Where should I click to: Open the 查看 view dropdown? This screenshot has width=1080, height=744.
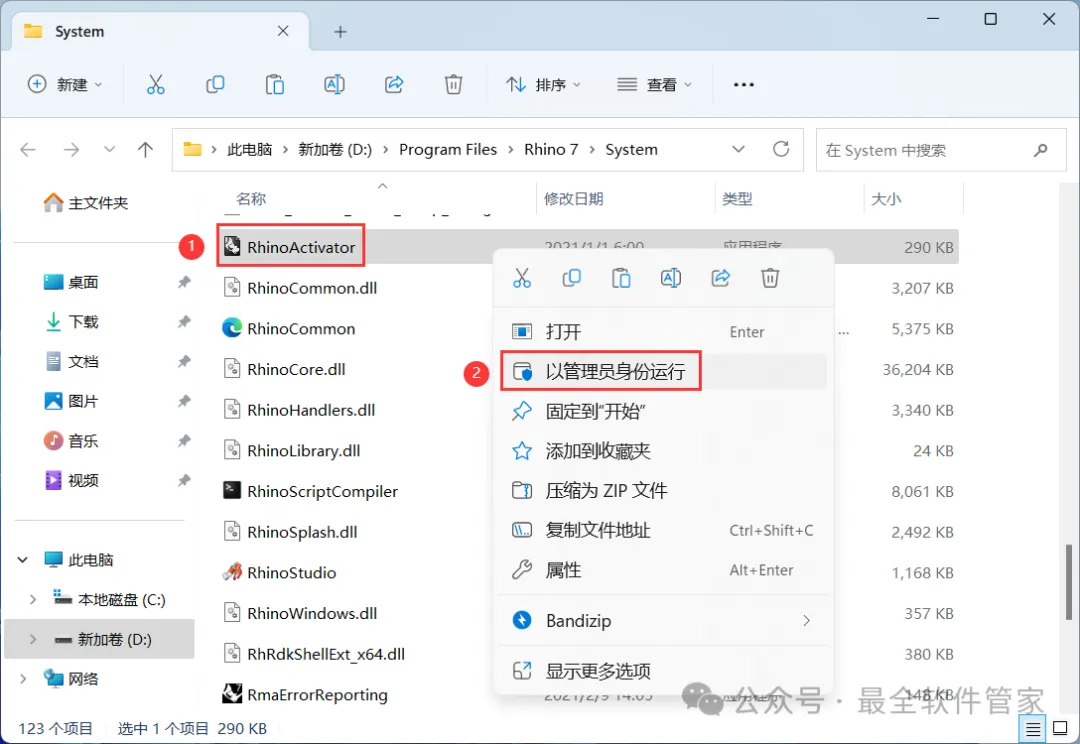tap(654, 85)
